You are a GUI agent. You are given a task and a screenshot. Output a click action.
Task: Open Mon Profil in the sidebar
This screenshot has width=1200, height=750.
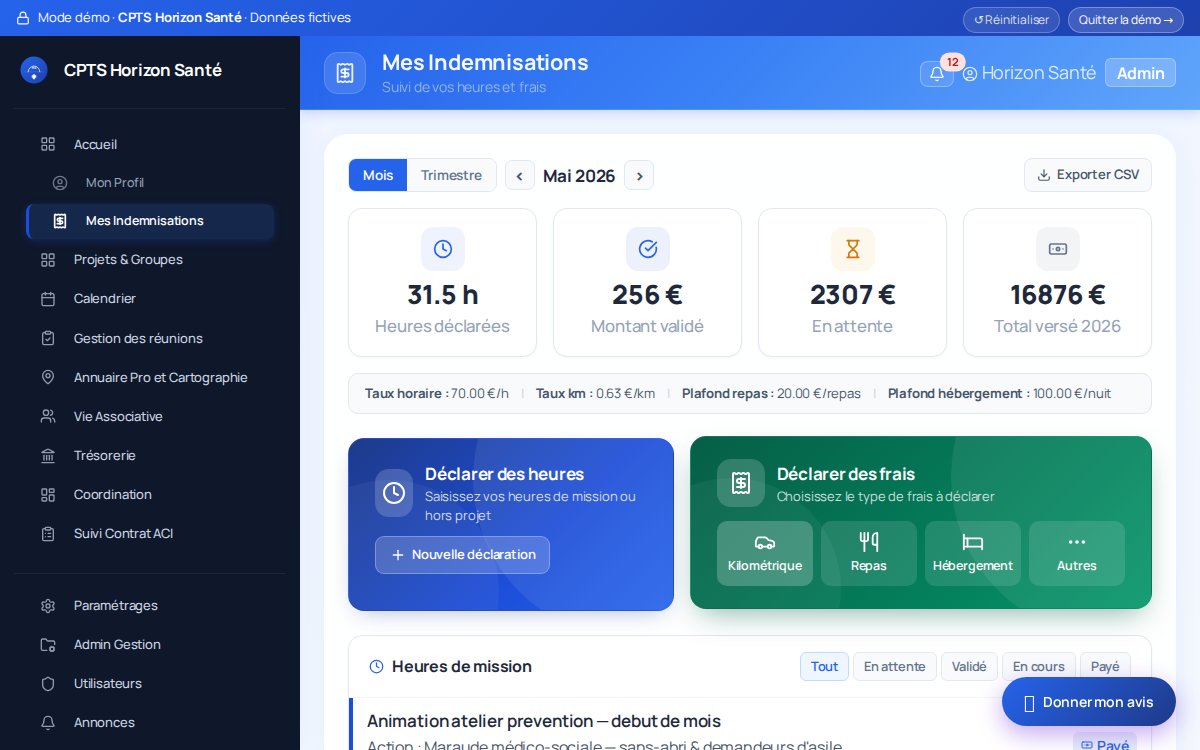coord(150,183)
